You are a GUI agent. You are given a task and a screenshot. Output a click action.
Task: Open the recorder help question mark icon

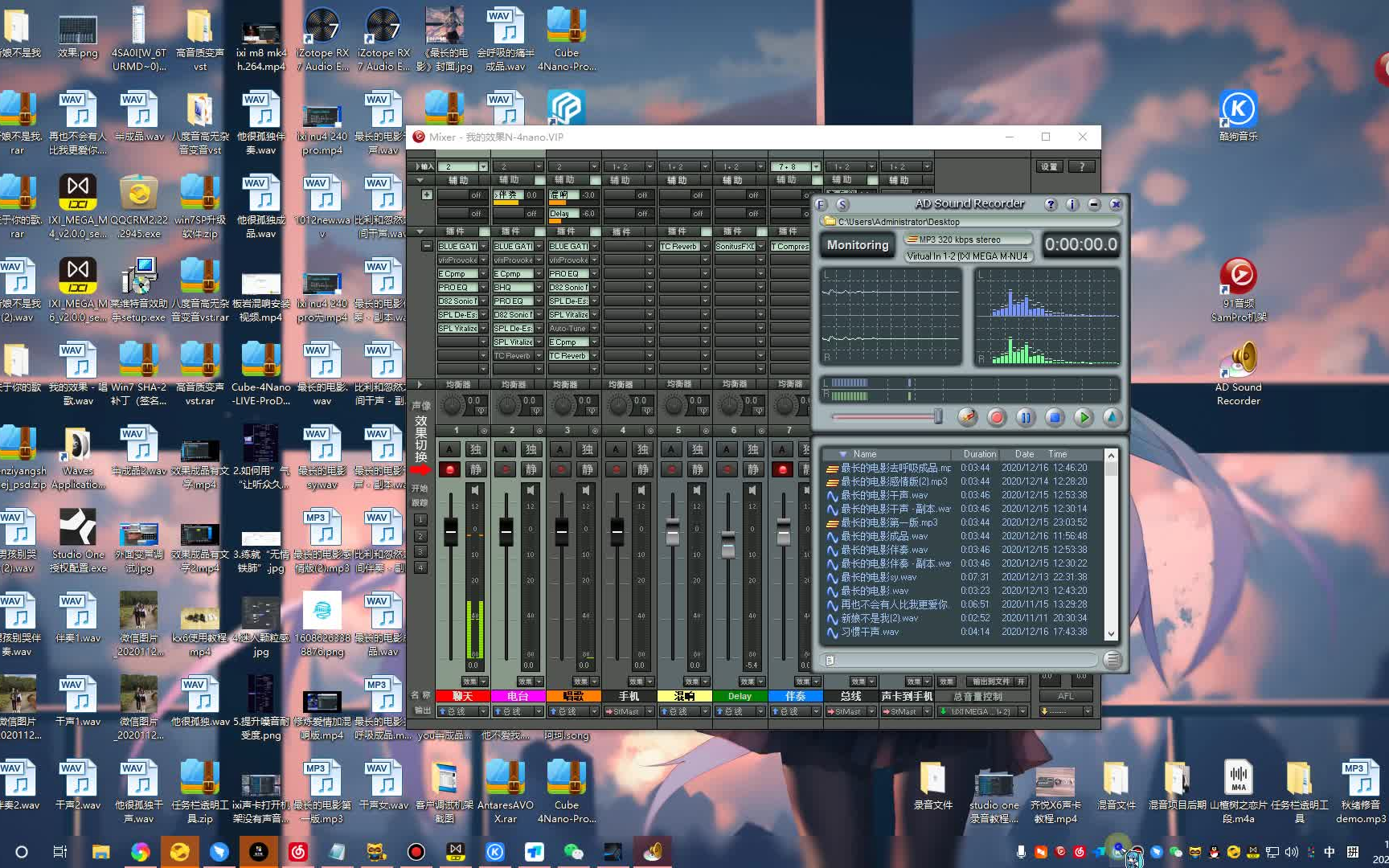tap(1051, 204)
